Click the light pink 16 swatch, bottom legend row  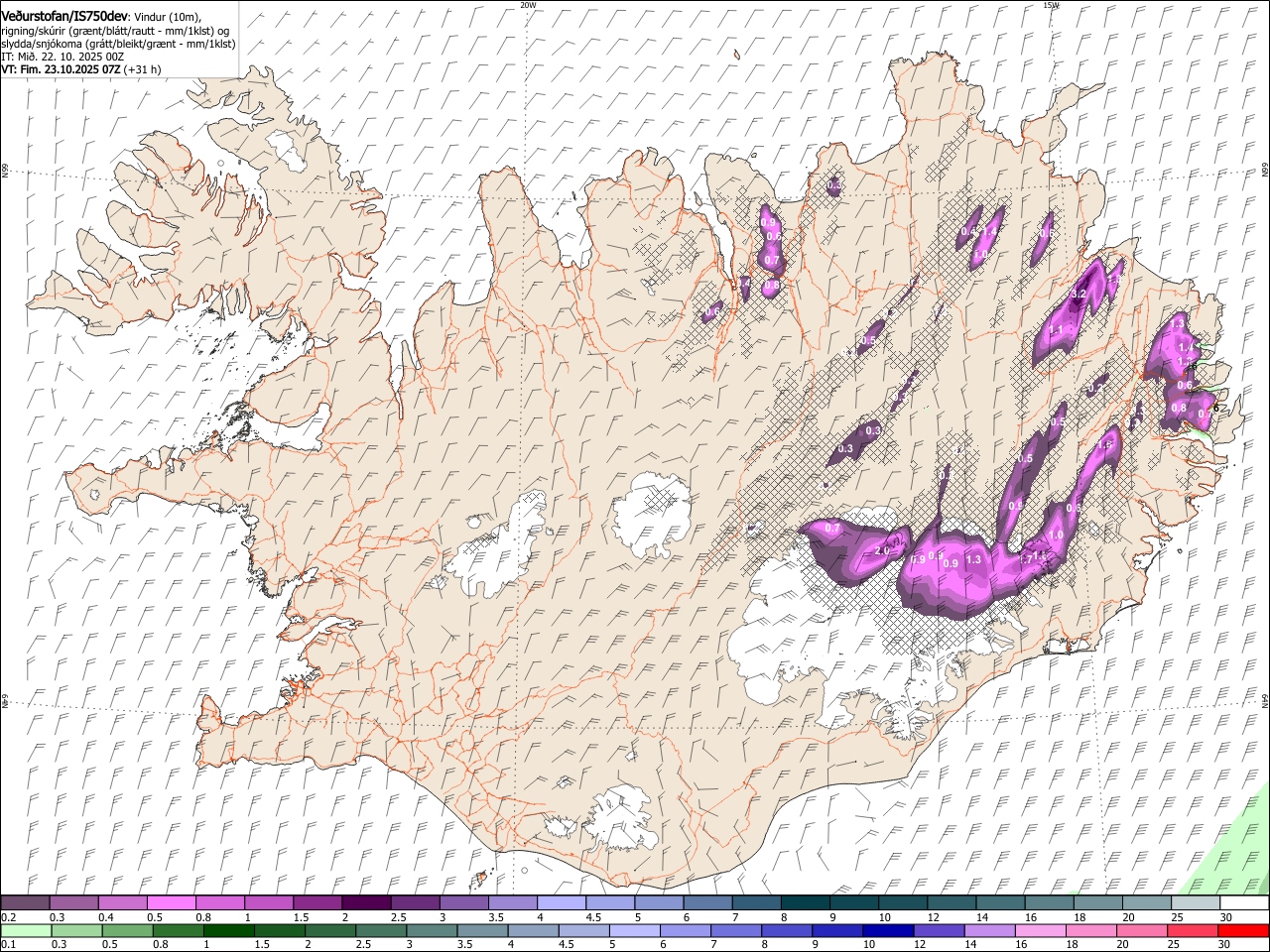[x=1041, y=931]
